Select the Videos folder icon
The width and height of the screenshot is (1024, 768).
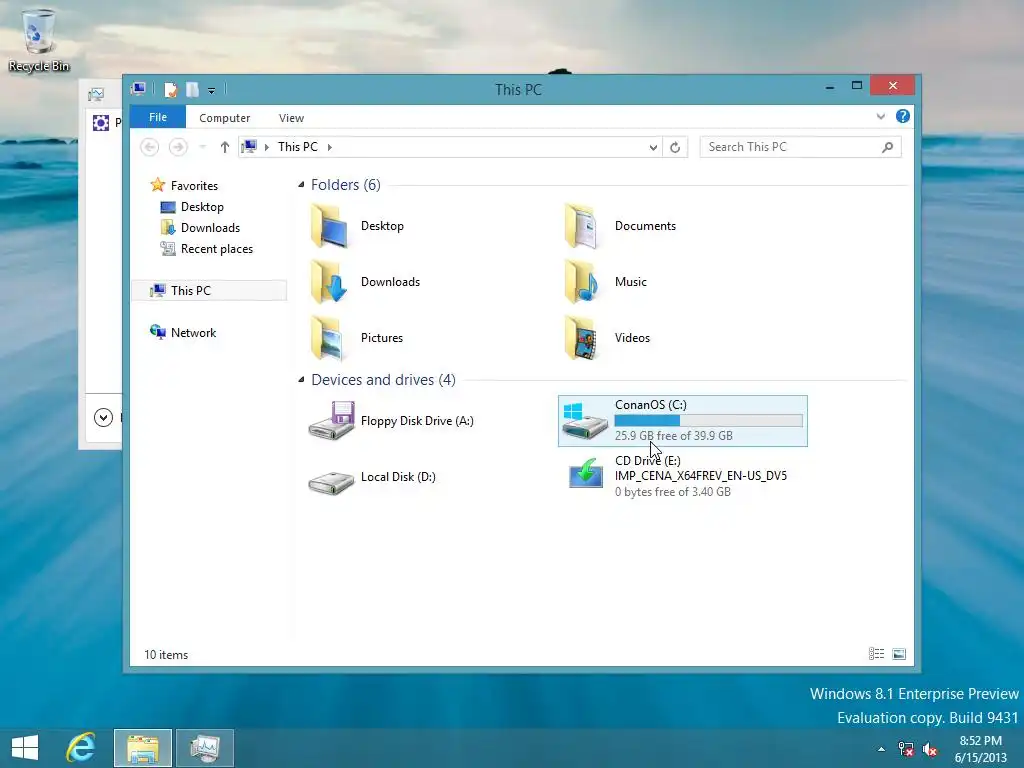(x=581, y=338)
